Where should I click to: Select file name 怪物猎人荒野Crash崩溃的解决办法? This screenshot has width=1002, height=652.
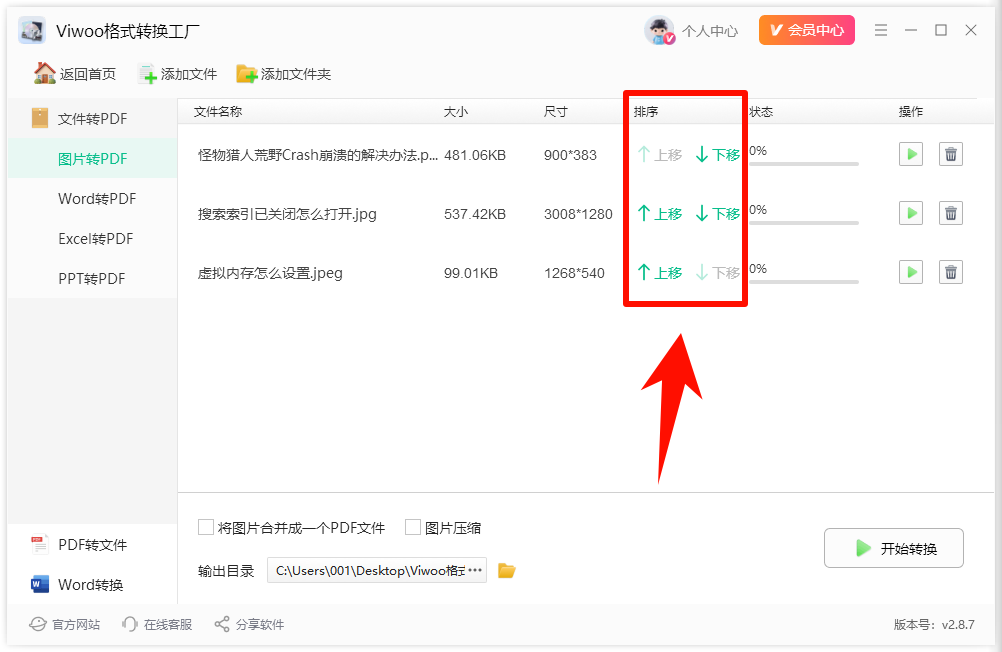[318, 155]
